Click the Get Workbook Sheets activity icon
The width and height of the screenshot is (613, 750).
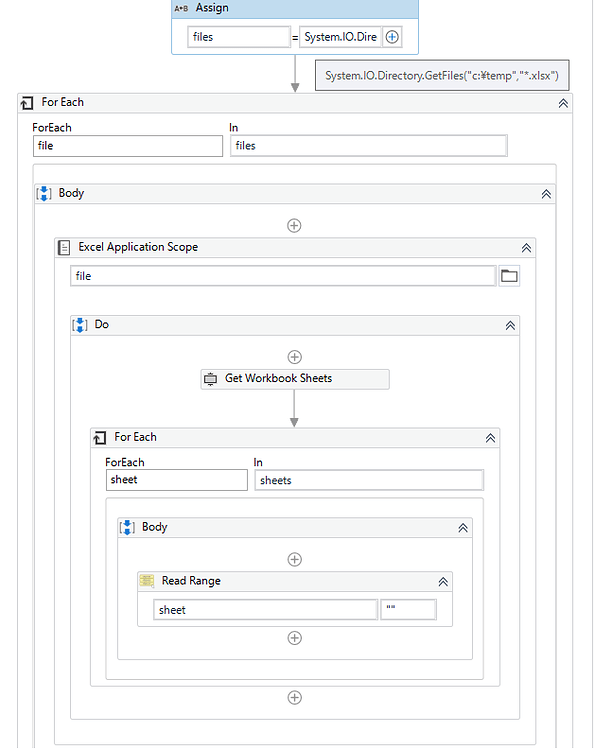(x=211, y=379)
